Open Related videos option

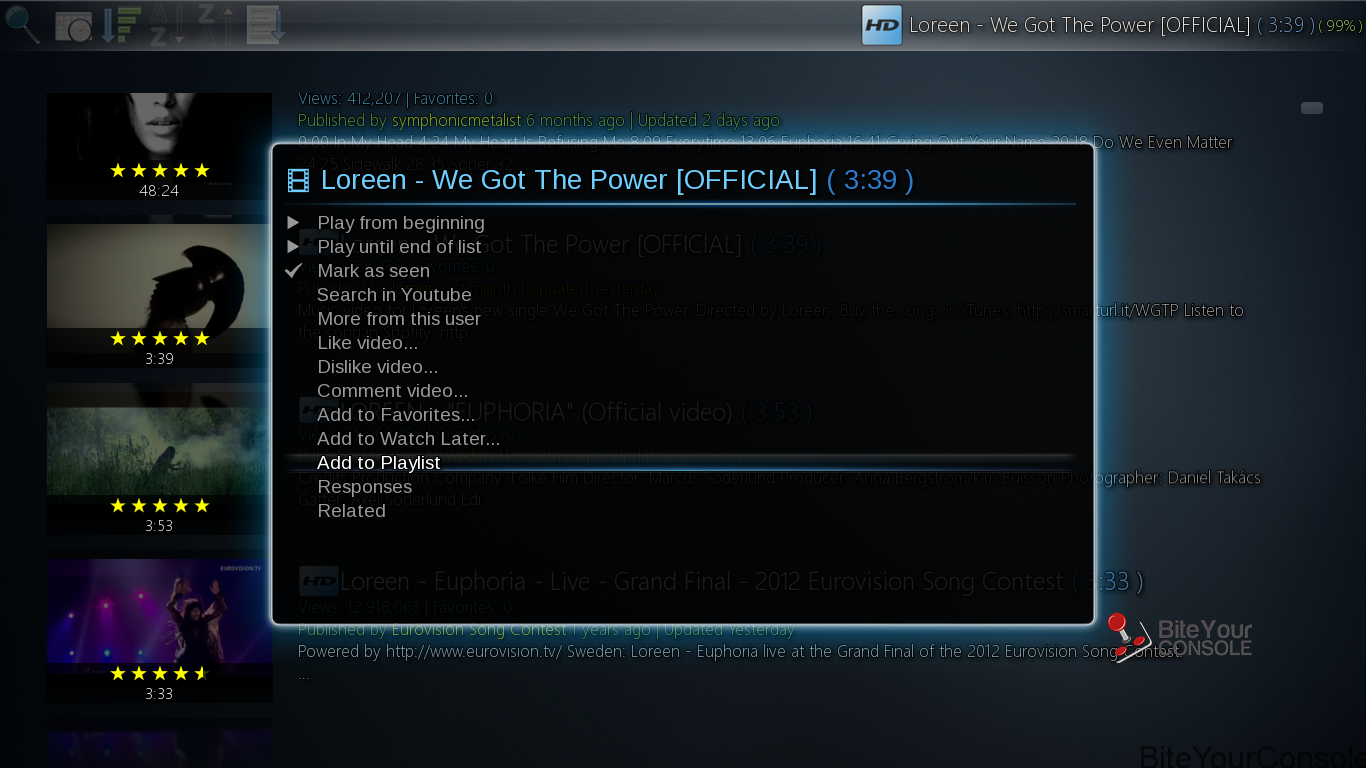[x=351, y=511]
